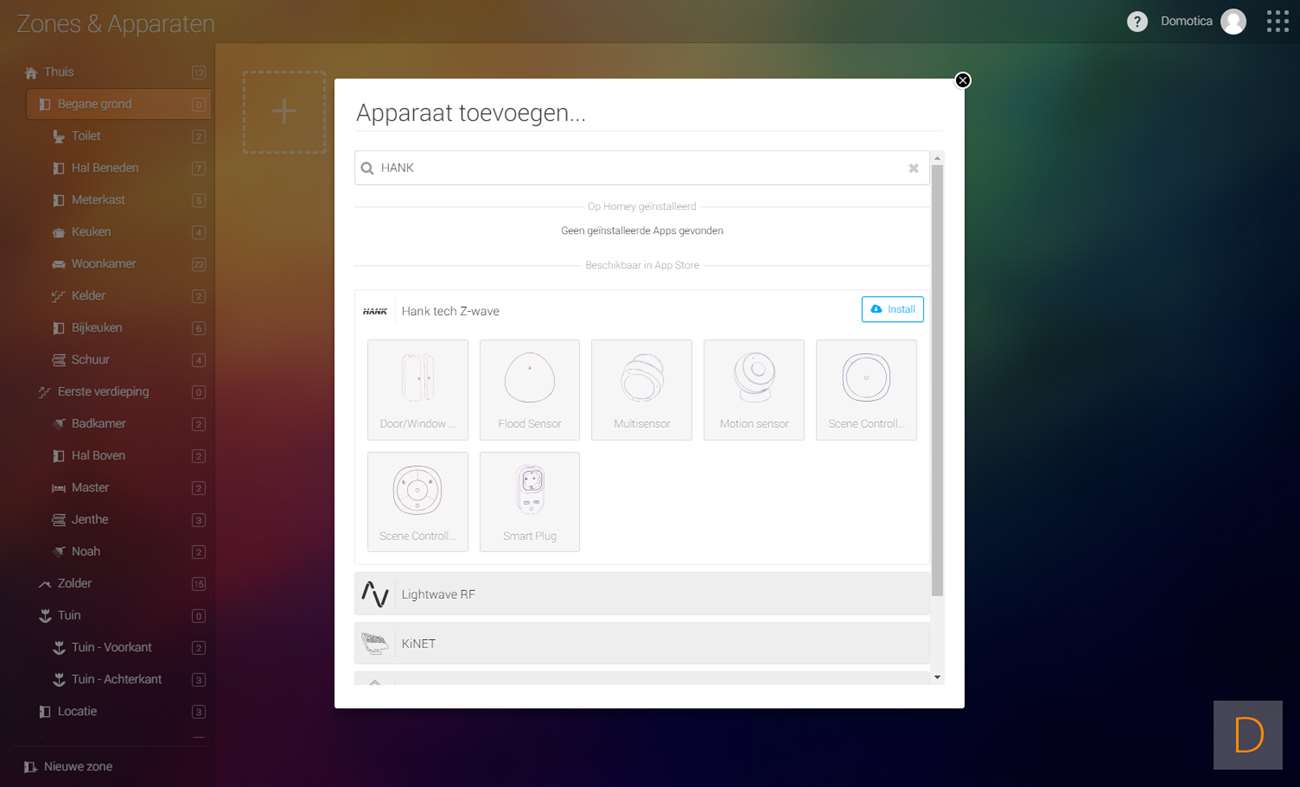
Task: Click the Woonkamer device count badge
Action: 199,264
